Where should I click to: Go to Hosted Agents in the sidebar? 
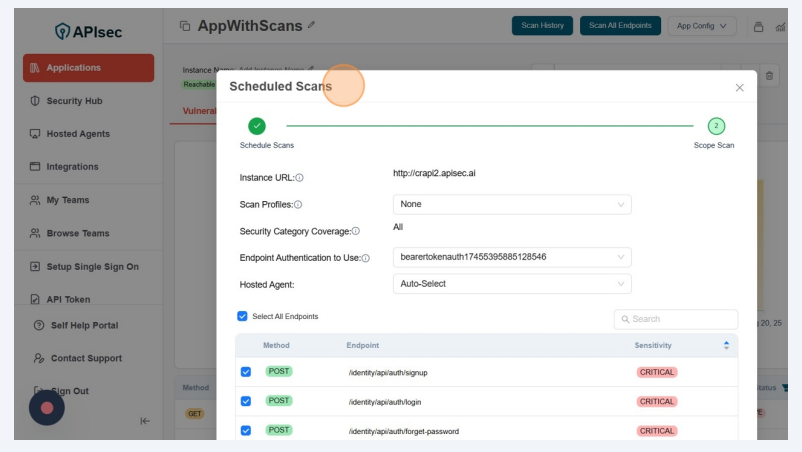click(77, 134)
